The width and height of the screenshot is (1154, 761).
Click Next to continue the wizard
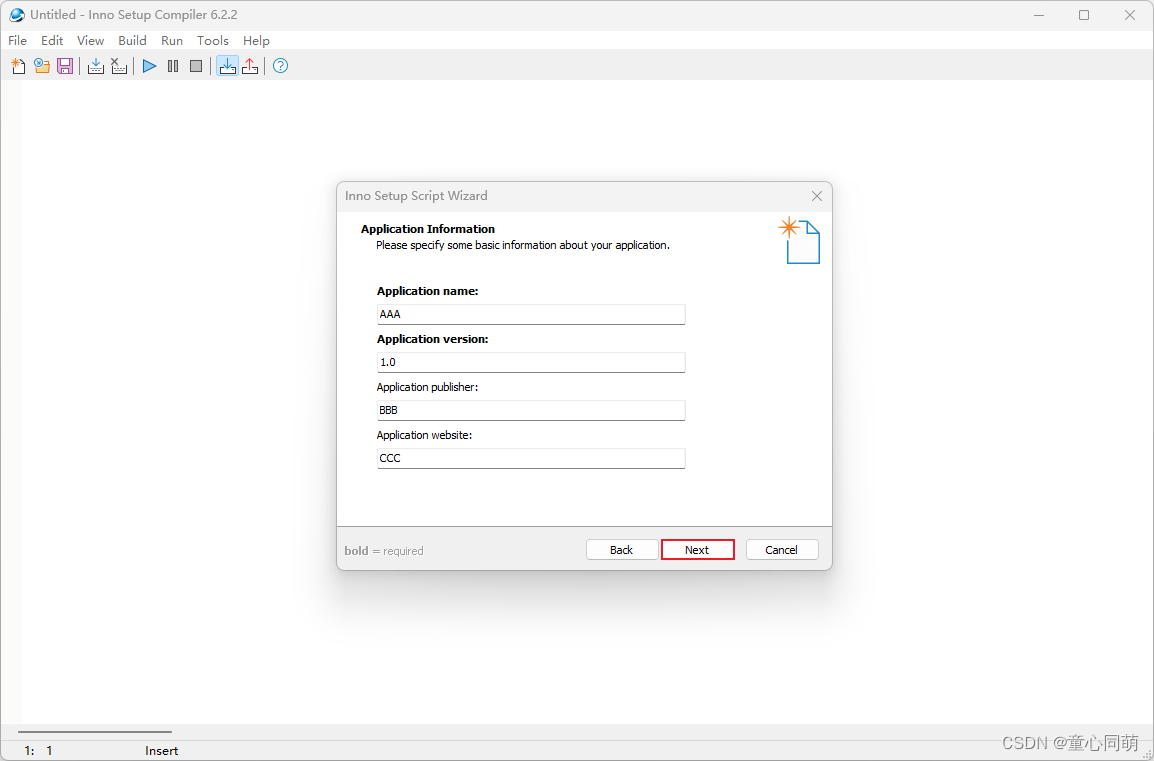click(698, 550)
